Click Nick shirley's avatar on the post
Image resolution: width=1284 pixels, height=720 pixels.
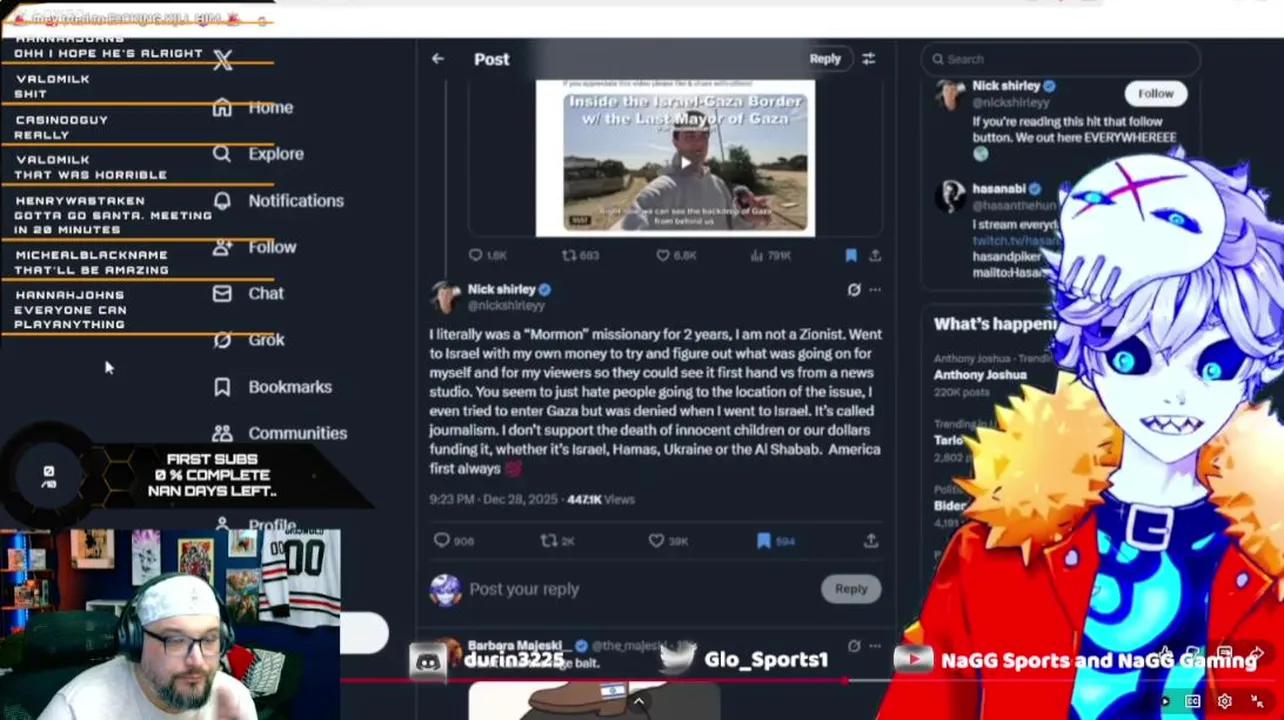click(x=446, y=296)
